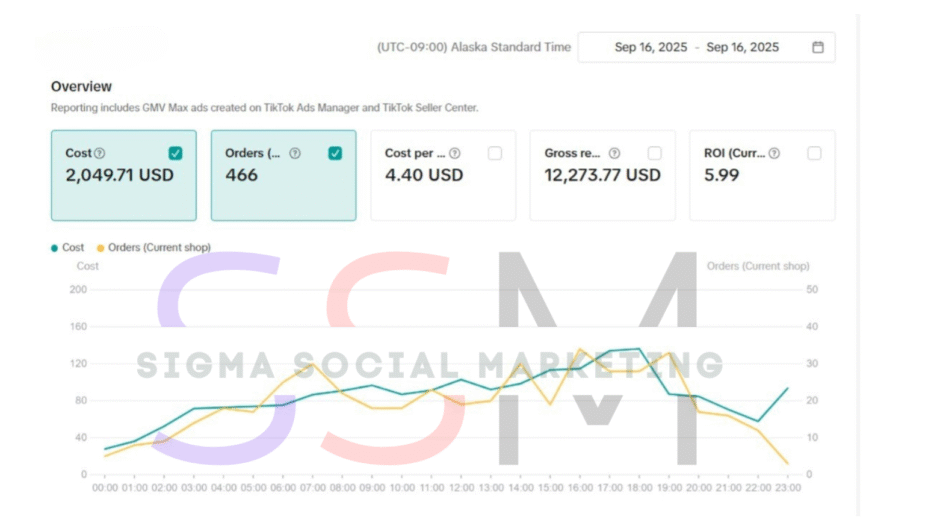Select the ROI 5.99 metric card
940x526 pixels.
point(762,185)
